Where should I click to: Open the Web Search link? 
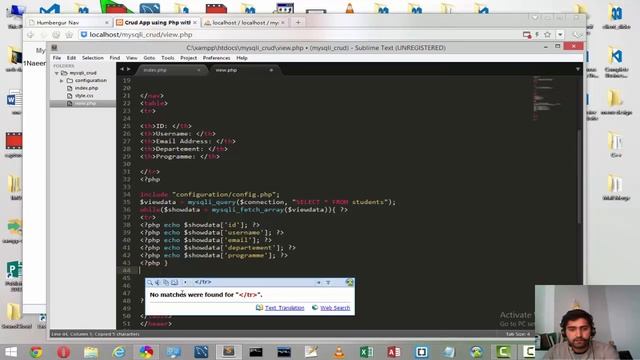click(x=335, y=308)
